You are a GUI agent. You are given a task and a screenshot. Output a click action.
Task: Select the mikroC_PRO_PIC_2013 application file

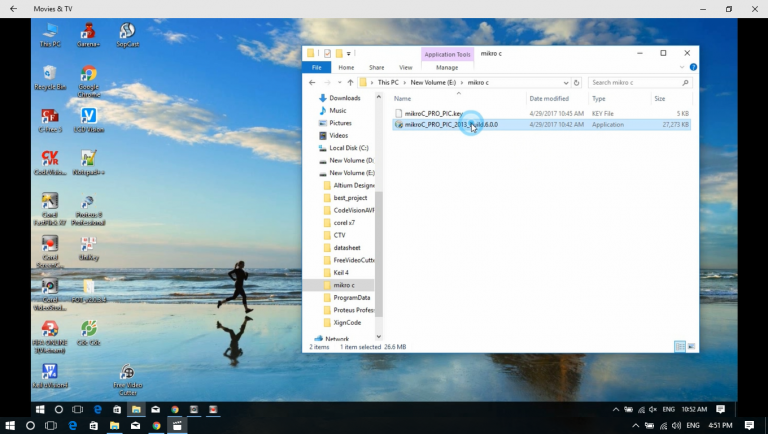(x=445, y=125)
